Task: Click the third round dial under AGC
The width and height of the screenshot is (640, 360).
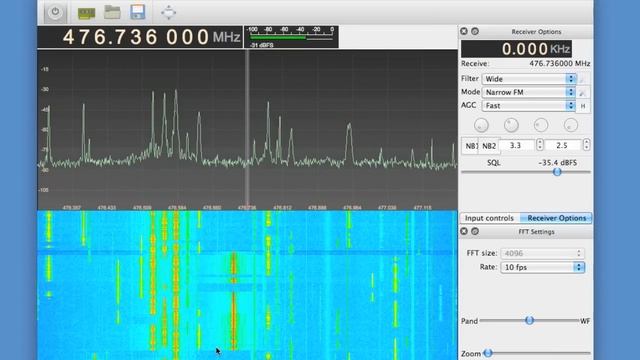Action: tap(541, 125)
